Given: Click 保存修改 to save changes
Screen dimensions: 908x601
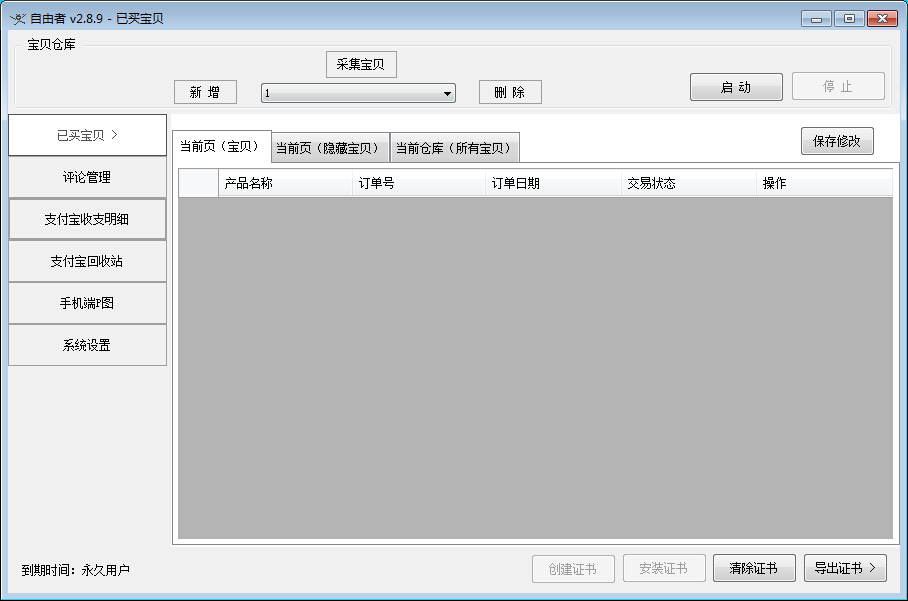Looking at the screenshot, I should (838, 140).
